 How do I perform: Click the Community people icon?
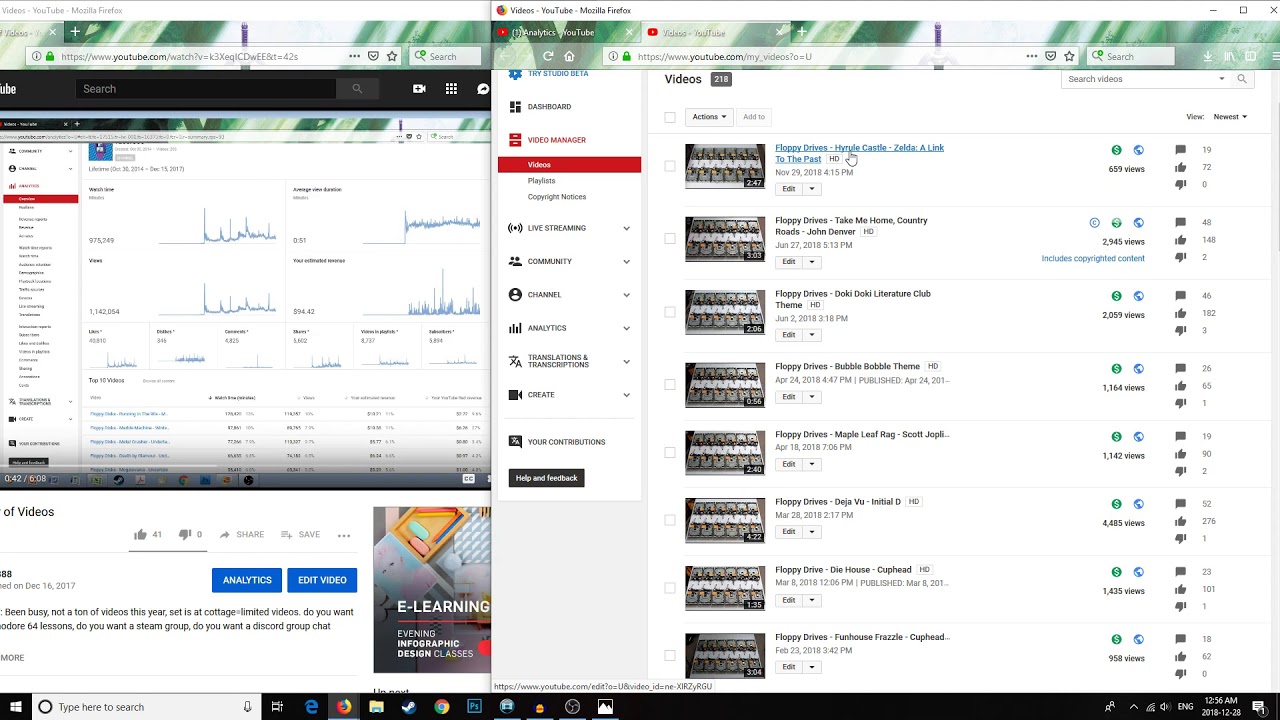point(515,261)
